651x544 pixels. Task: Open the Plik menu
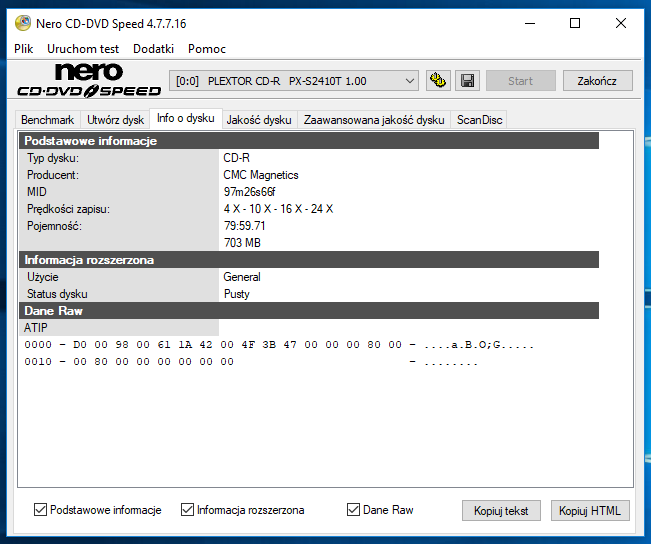coord(24,49)
